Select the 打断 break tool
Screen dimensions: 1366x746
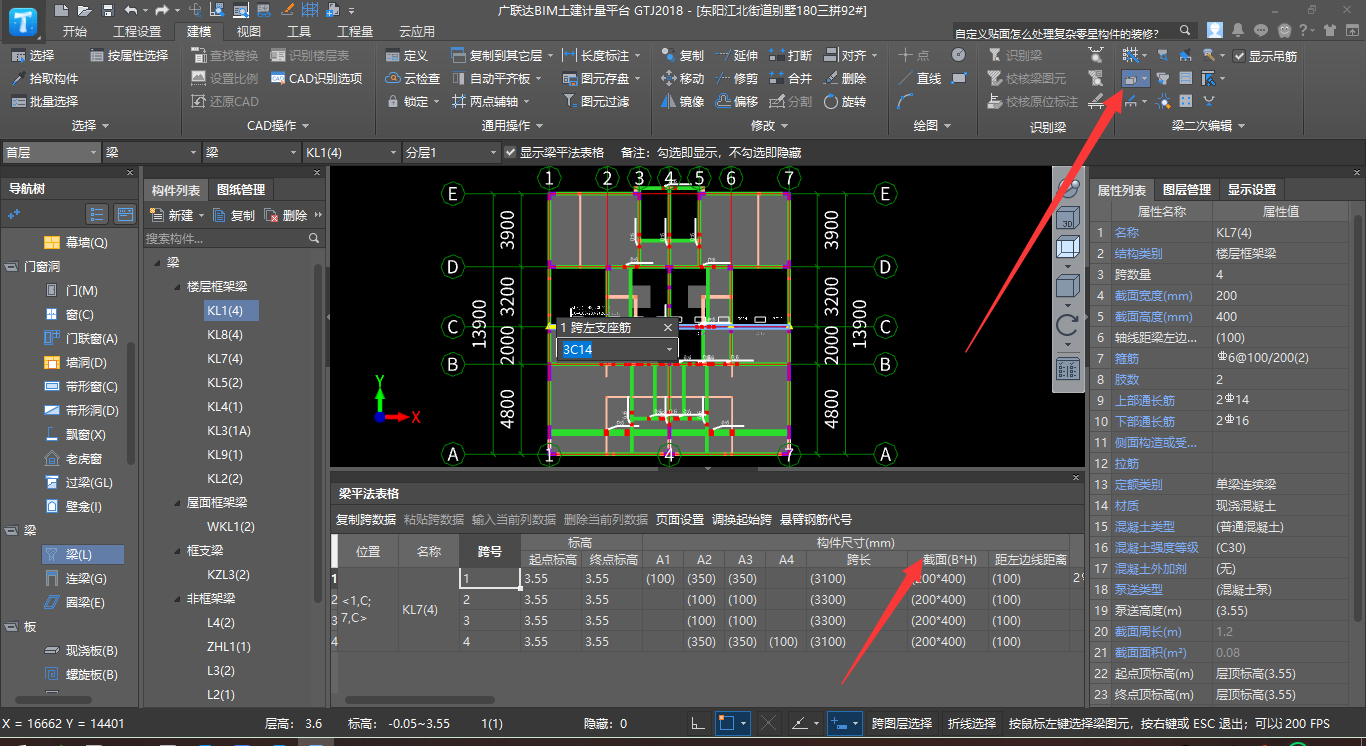791,55
